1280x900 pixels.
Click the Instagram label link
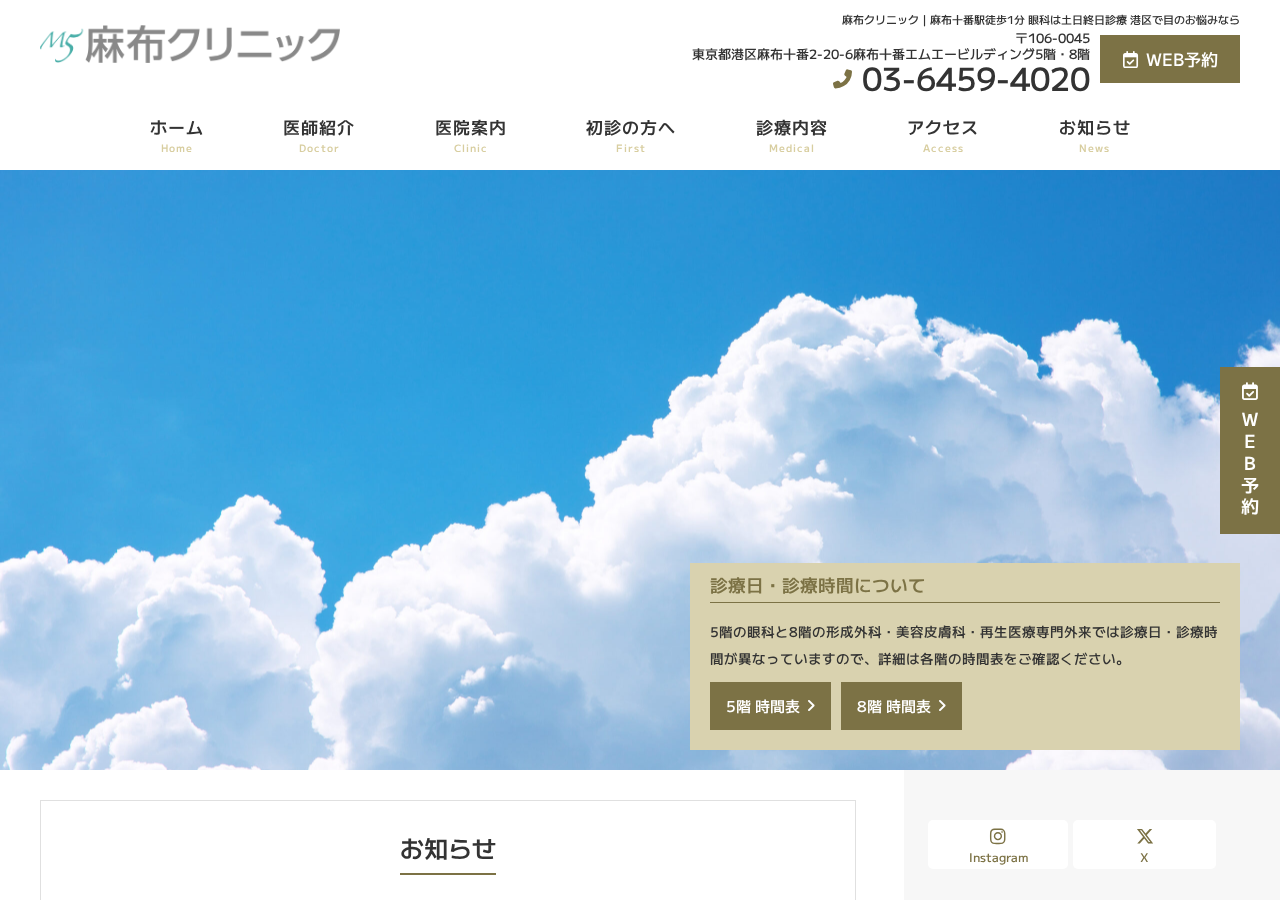(x=998, y=857)
